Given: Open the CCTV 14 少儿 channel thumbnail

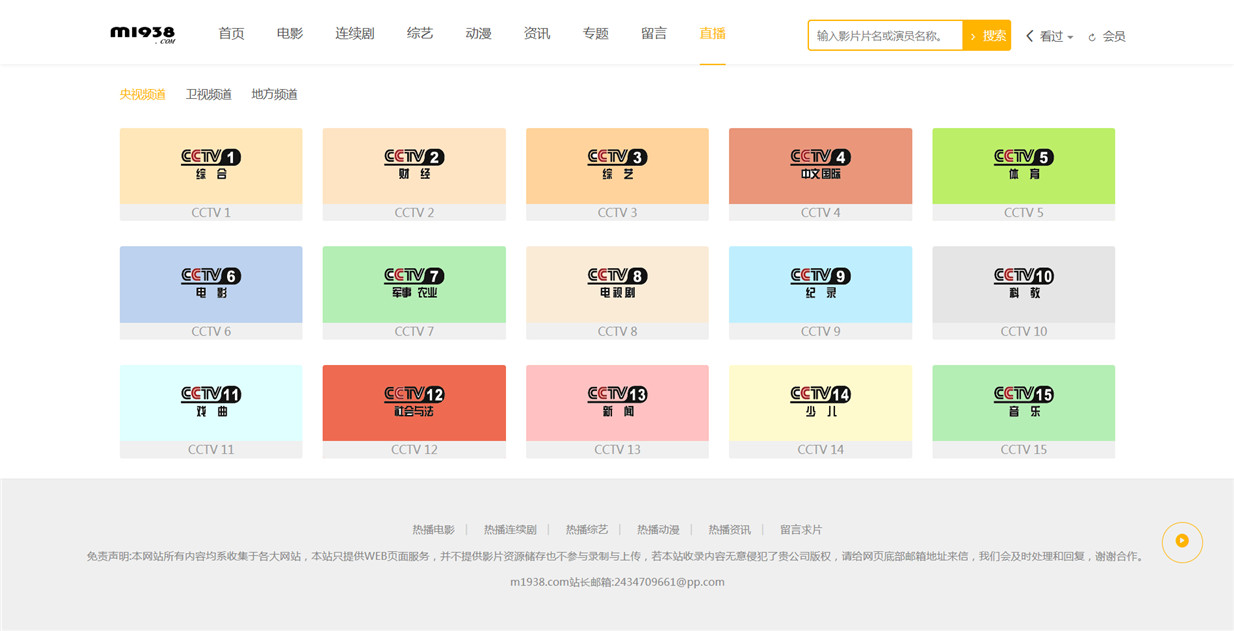Looking at the screenshot, I should click(x=820, y=403).
